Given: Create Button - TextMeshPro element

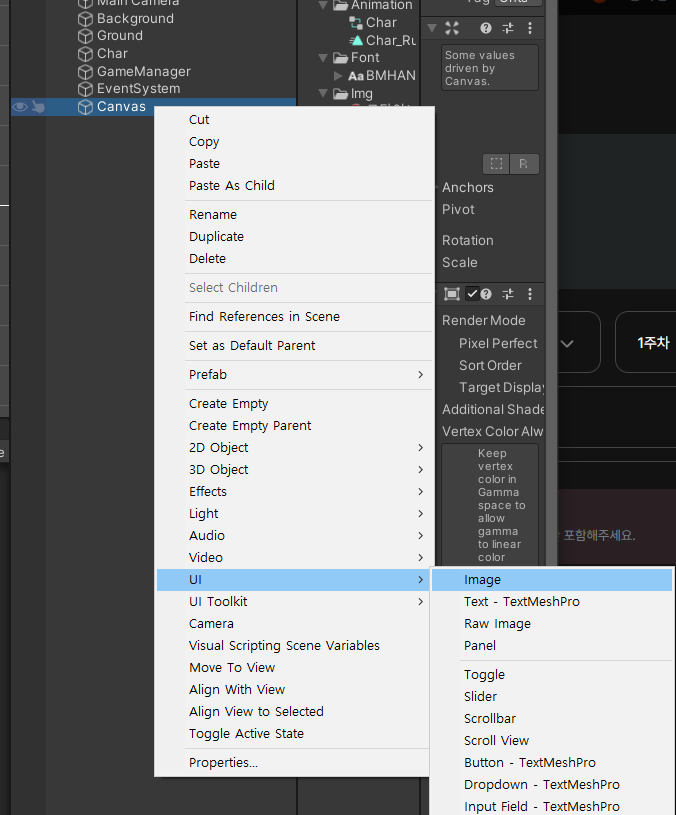Looking at the screenshot, I should (x=552, y=763).
